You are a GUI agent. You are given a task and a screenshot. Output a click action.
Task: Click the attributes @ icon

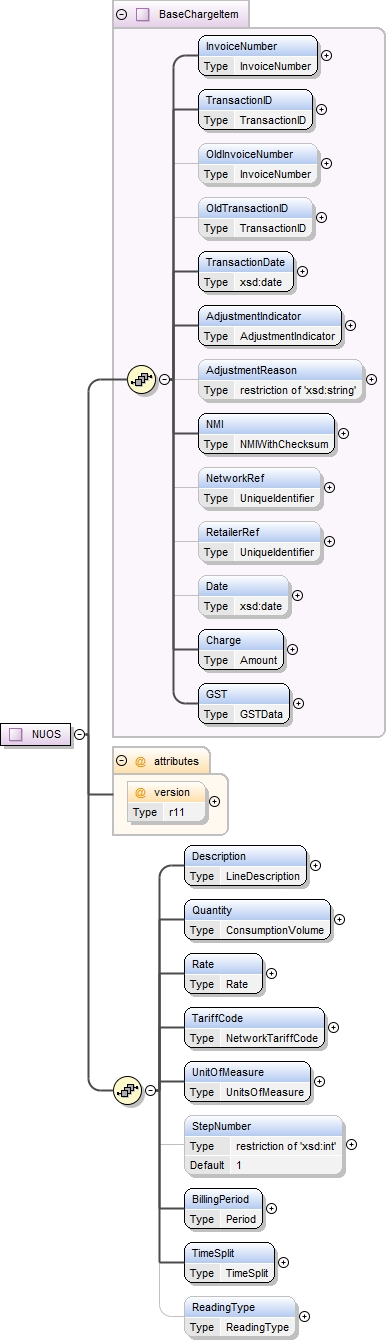coord(141,761)
